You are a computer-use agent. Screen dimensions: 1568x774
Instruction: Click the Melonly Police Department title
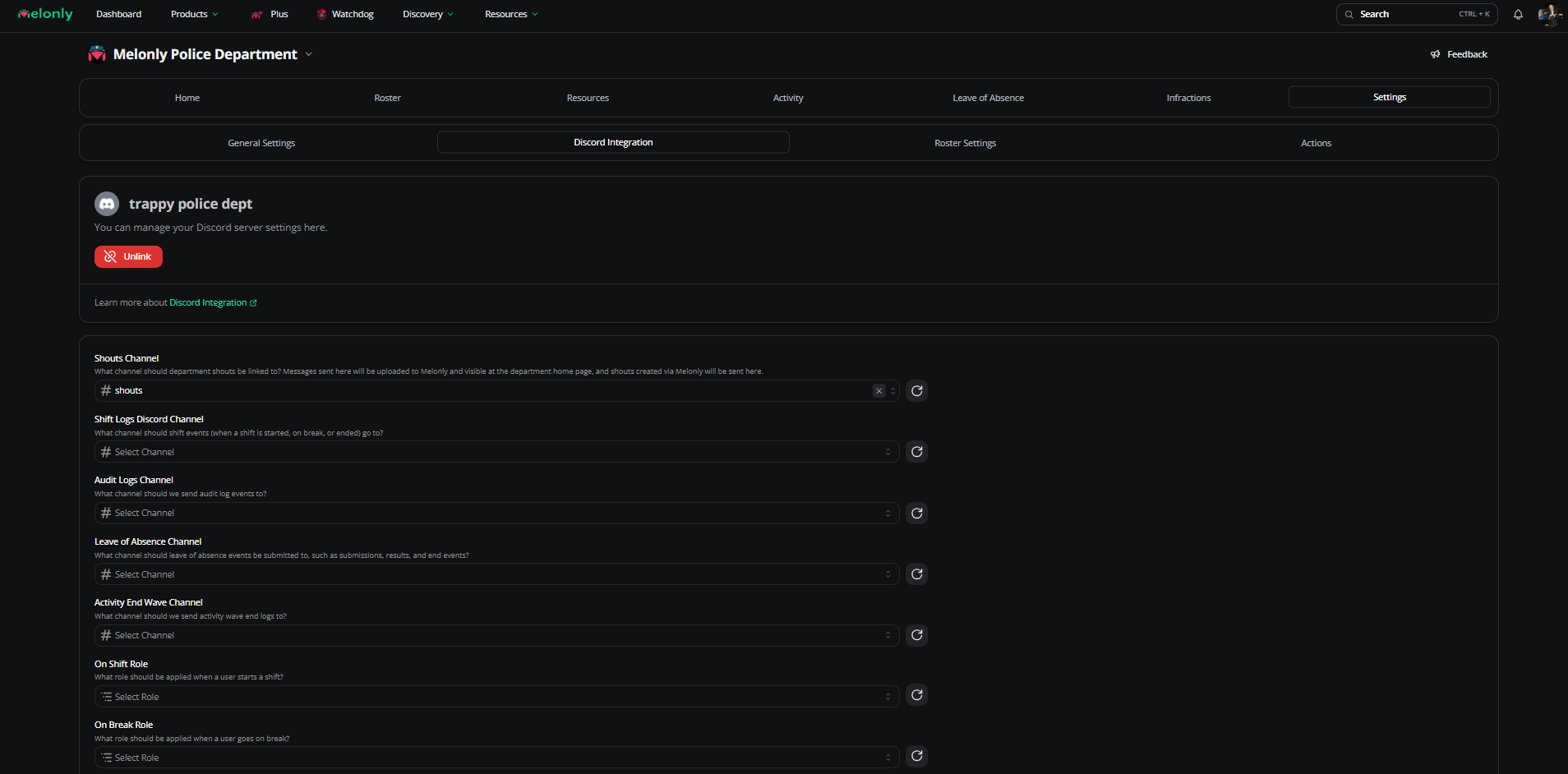click(205, 54)
